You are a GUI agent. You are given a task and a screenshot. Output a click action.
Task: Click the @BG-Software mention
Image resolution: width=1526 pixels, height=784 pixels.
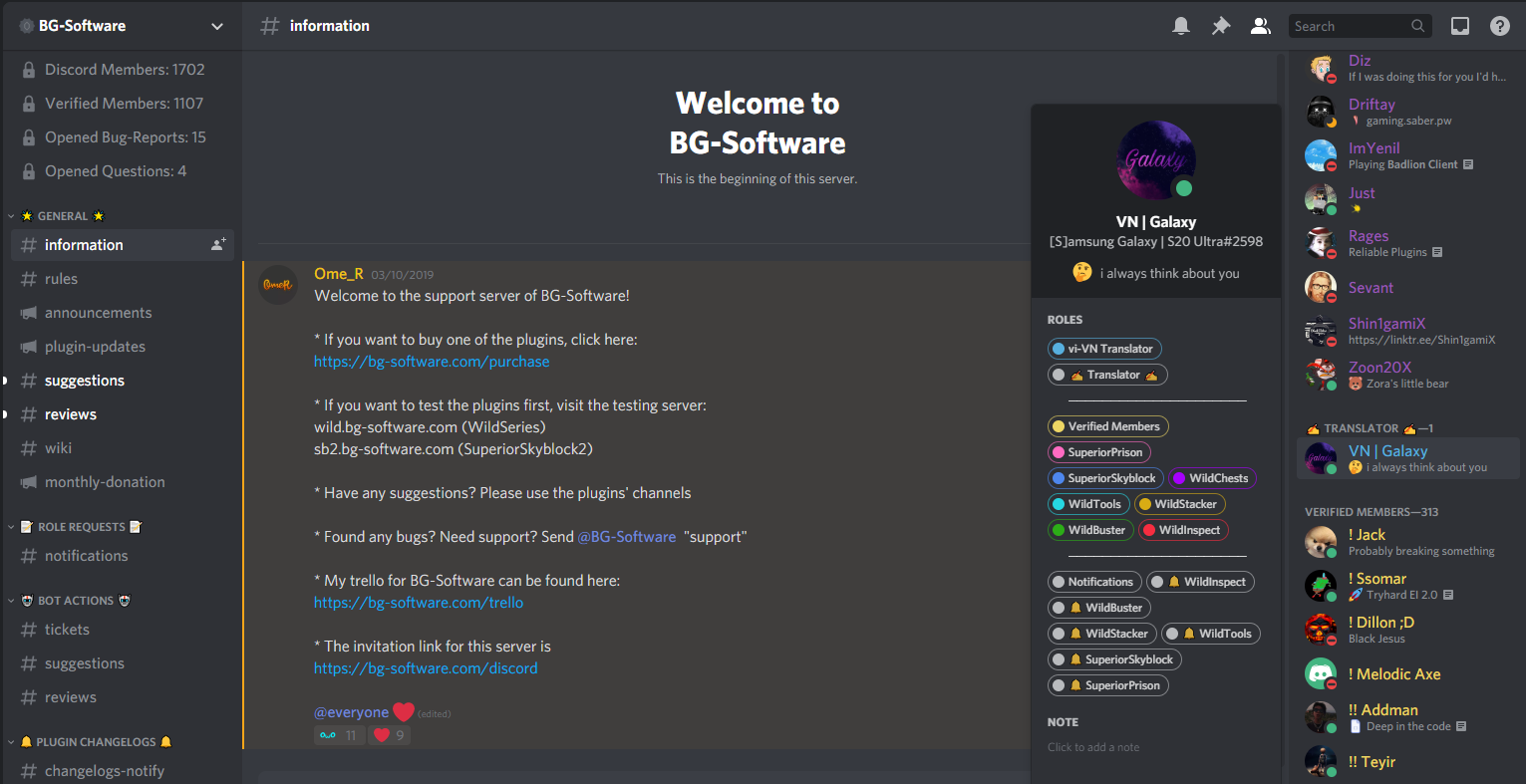tap(627, 537)
